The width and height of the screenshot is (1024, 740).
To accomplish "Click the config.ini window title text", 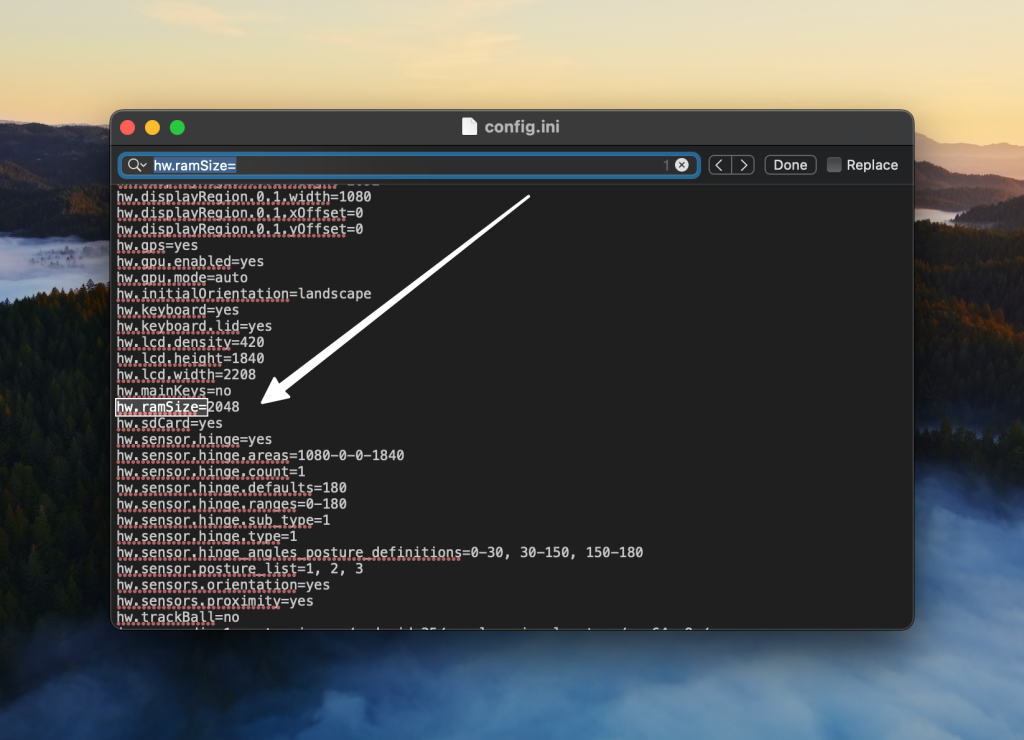I will pyautogui.click(x=521, y=126).
